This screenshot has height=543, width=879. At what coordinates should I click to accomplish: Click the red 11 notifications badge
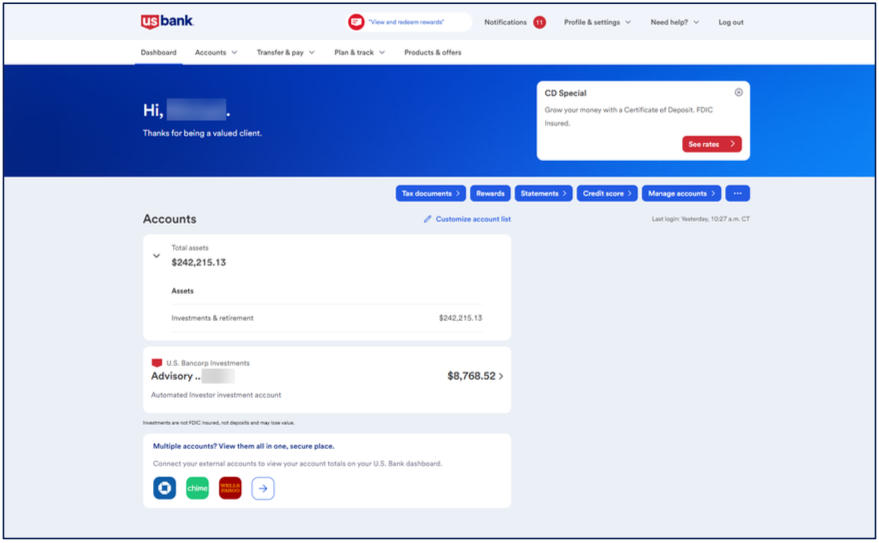539,22
